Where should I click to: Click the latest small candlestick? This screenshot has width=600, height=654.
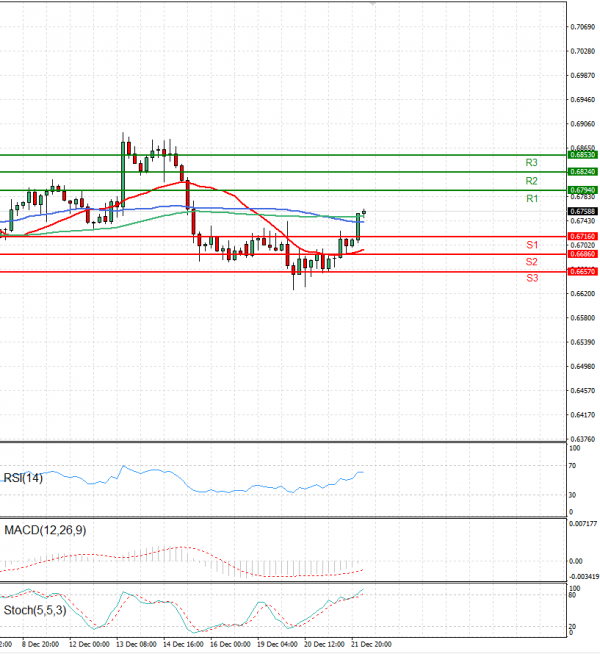[364, 213]
